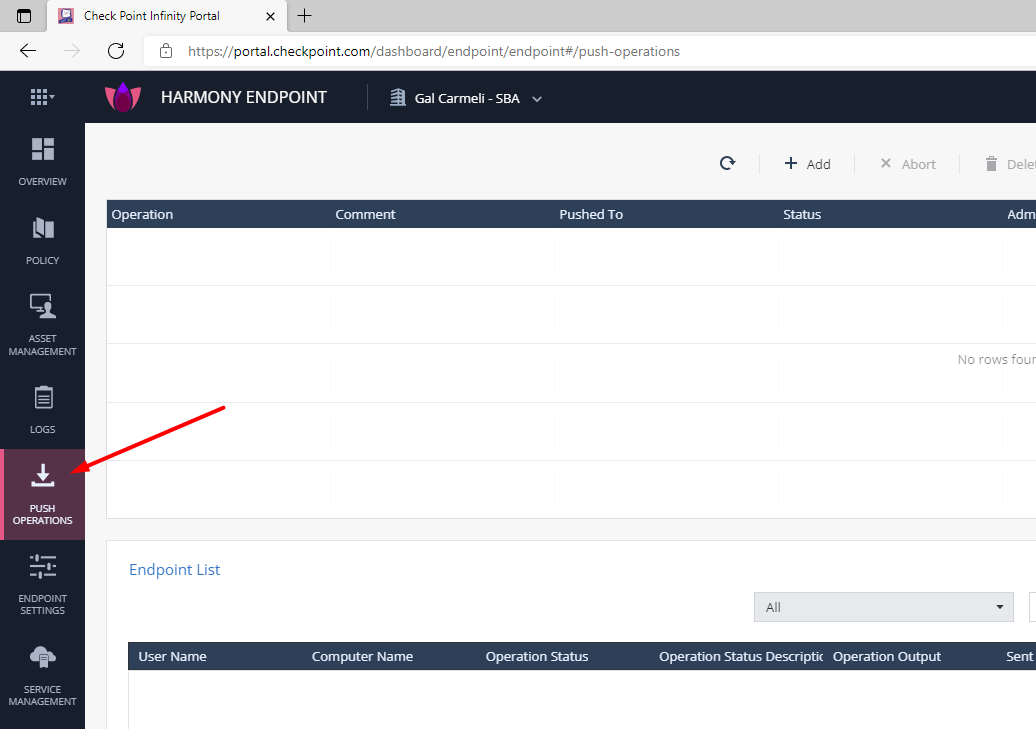Delete the selected operation
Image resolution: width=1036 pixels, height=729 pixels.
coord(1010,164)
